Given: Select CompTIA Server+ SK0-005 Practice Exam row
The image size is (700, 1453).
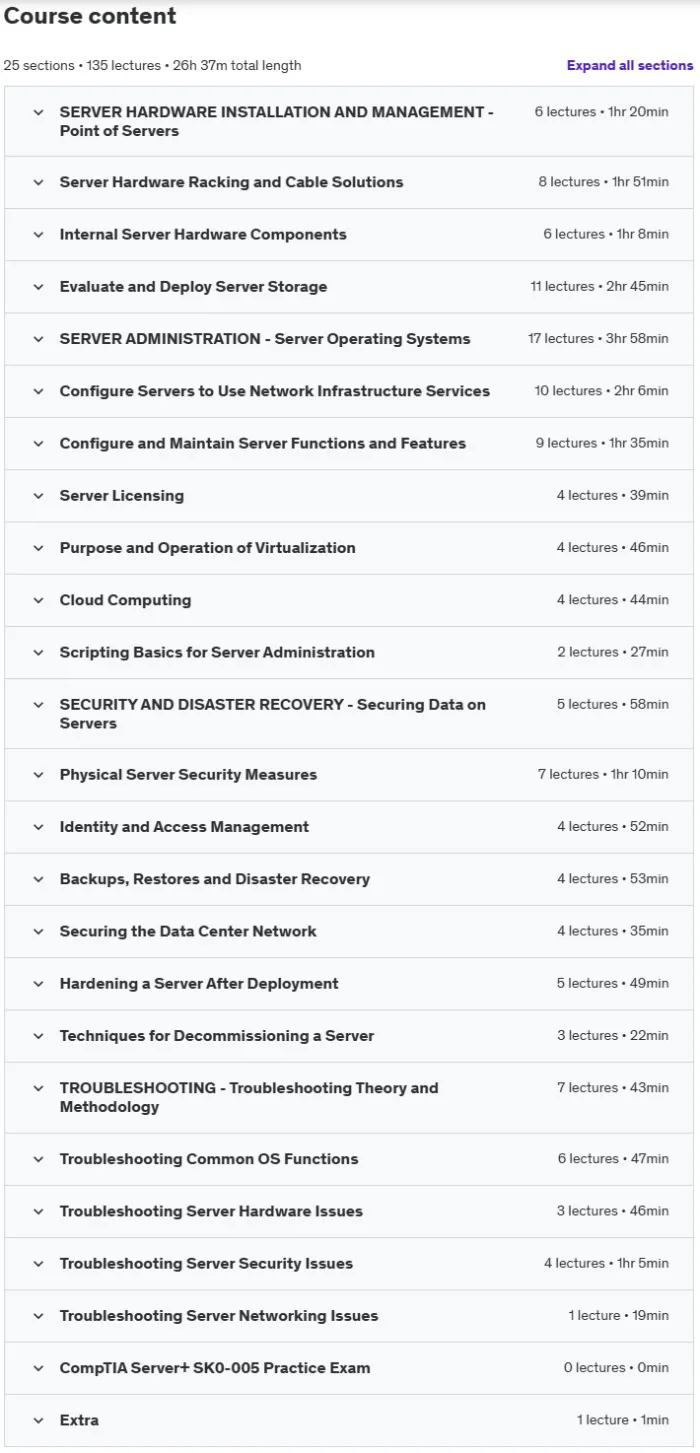Looking at the screenshot, I should [349, 1368].
